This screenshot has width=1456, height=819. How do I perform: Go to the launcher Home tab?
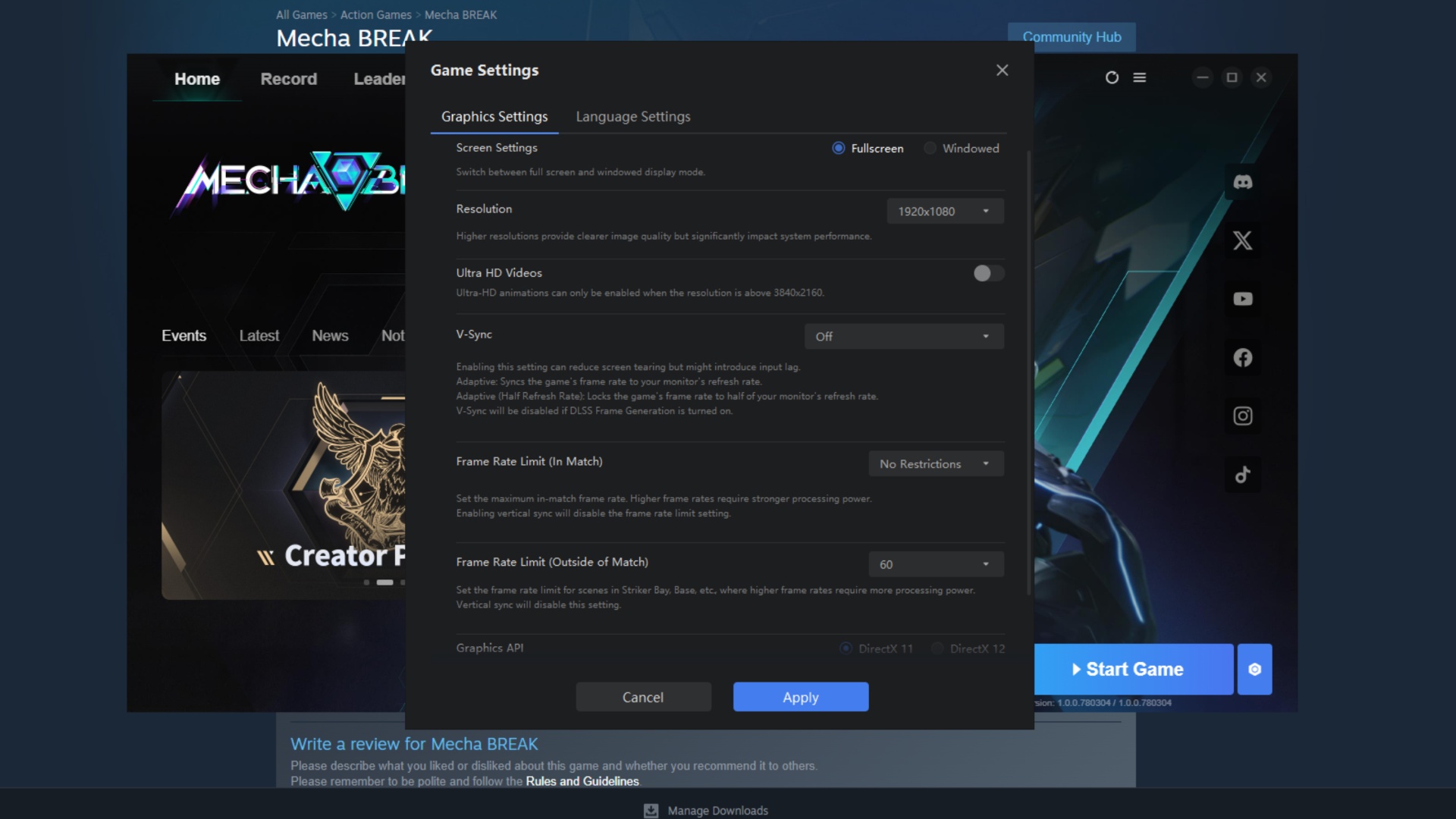[197, 79]
